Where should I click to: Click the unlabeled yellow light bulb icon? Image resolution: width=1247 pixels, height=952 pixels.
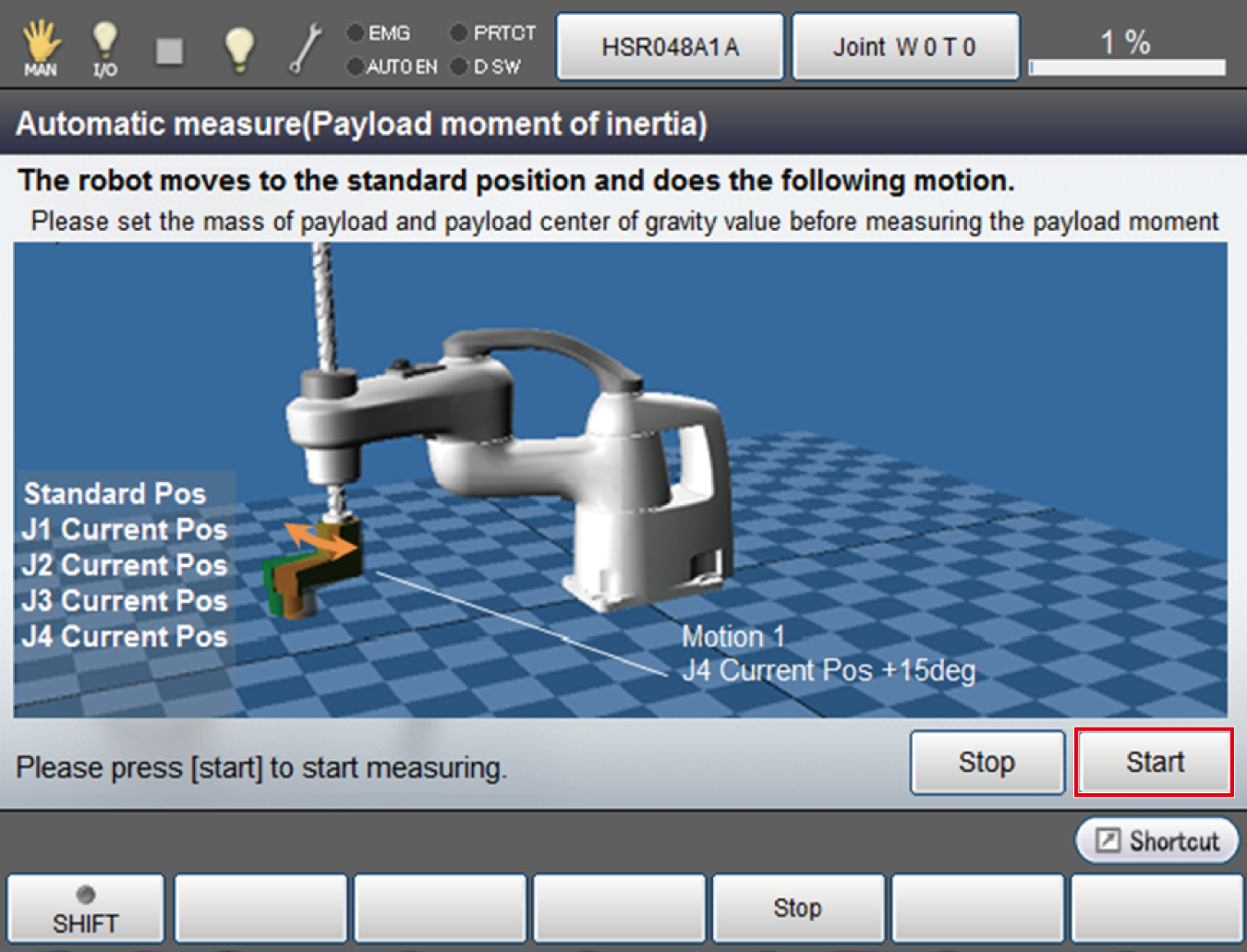(239, 48)
